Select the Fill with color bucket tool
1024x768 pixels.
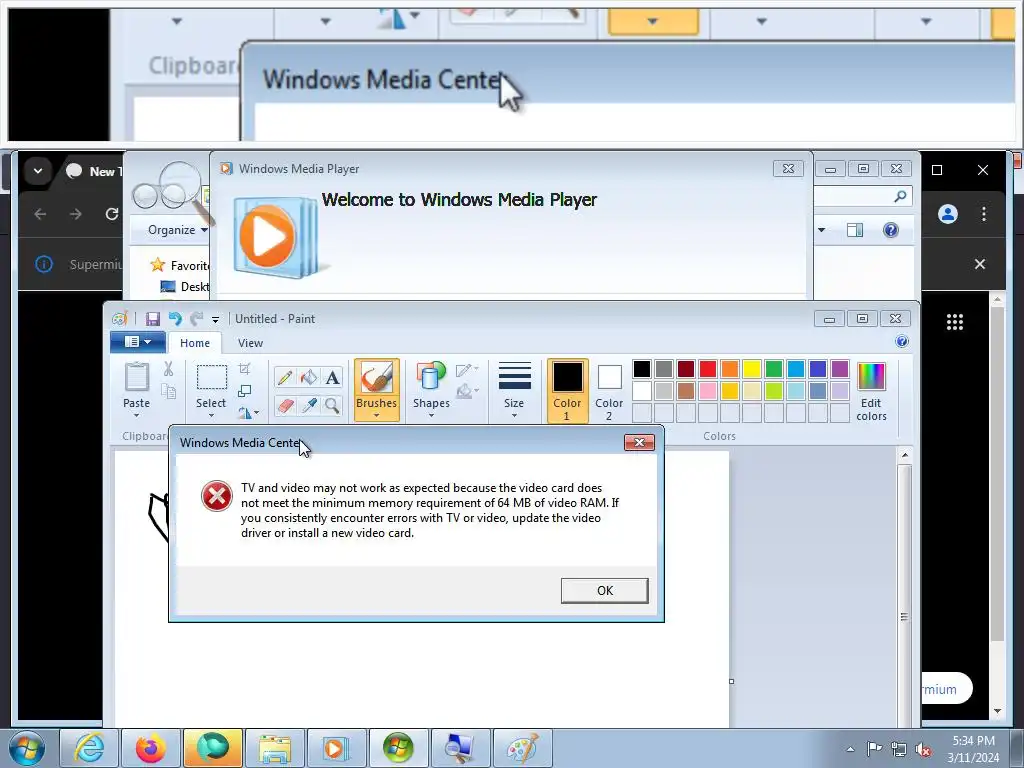pos(308,377)
